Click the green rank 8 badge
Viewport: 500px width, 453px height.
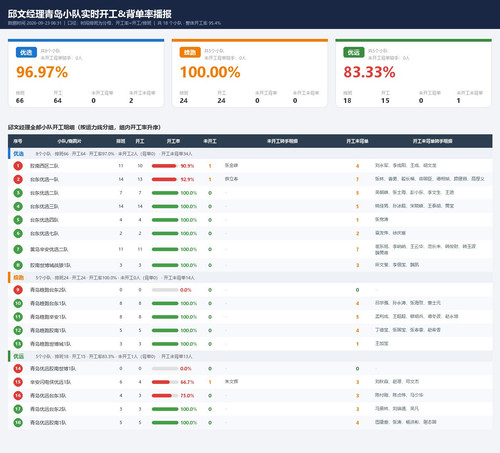(x=18, y=265)
